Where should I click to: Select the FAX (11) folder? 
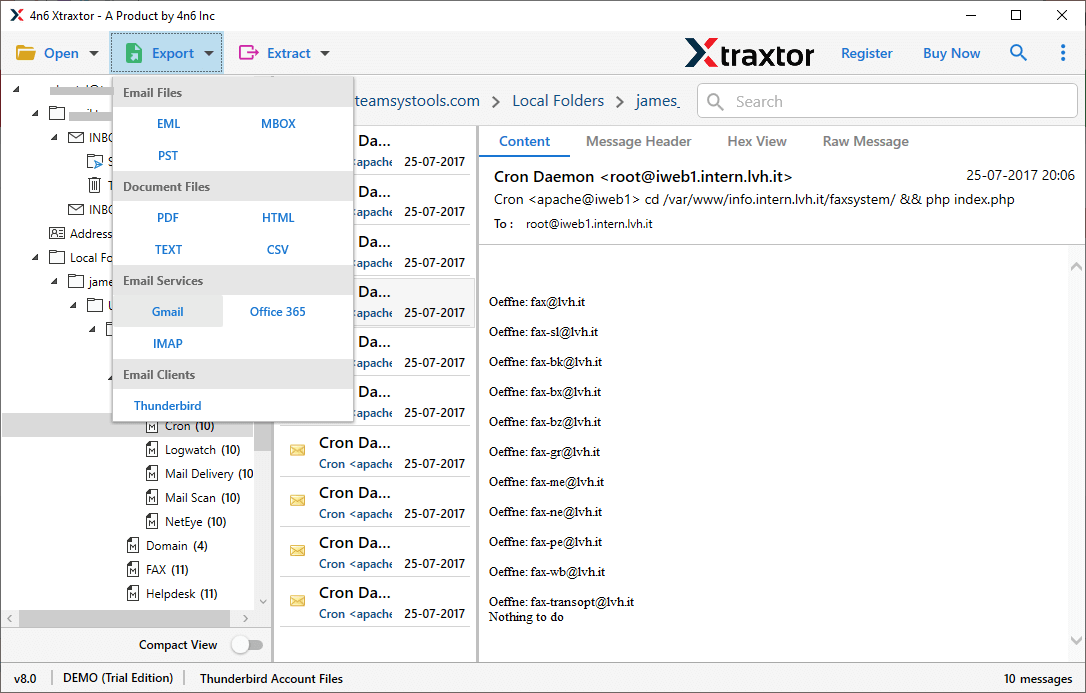pyautogui.click(x=167, y=570)
